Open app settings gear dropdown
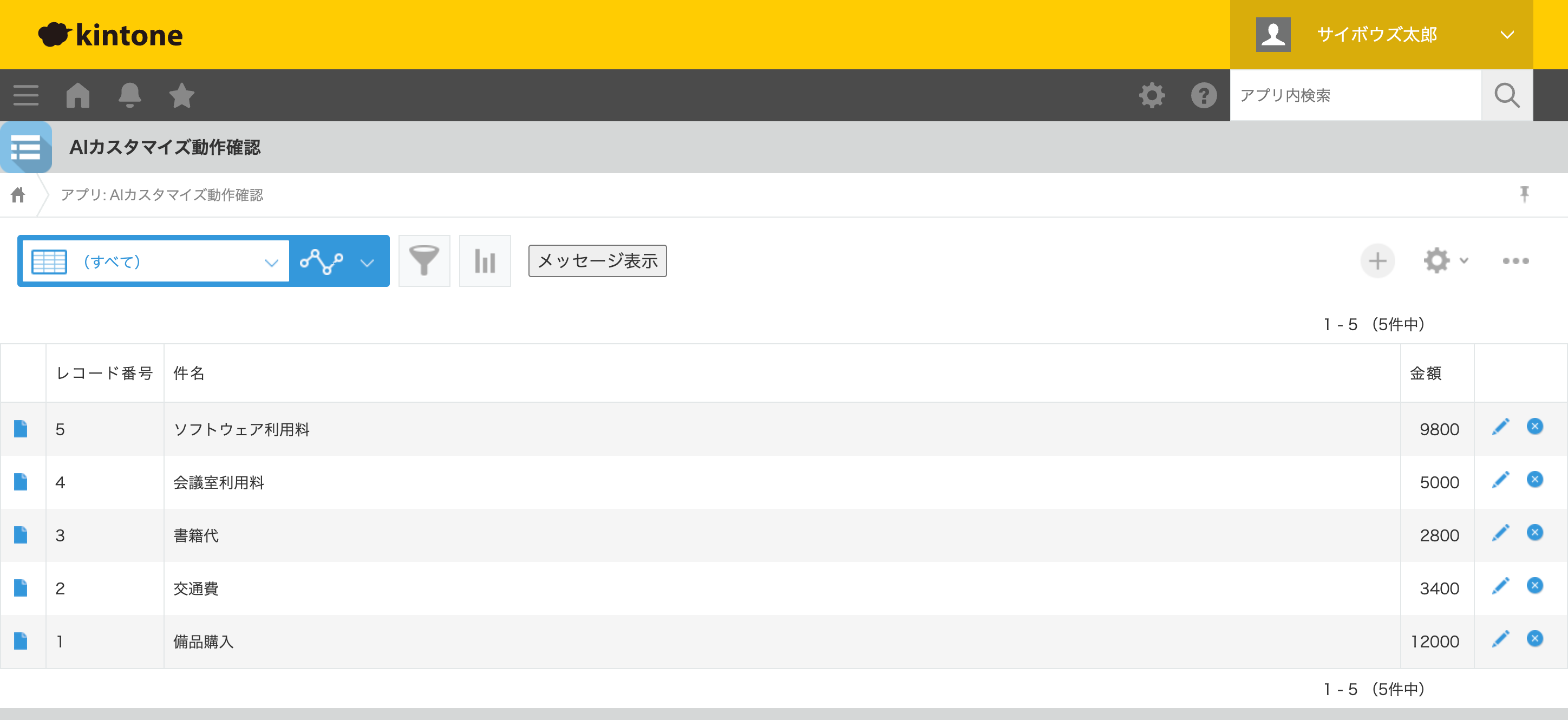1568x720 pixels. 1446,261
